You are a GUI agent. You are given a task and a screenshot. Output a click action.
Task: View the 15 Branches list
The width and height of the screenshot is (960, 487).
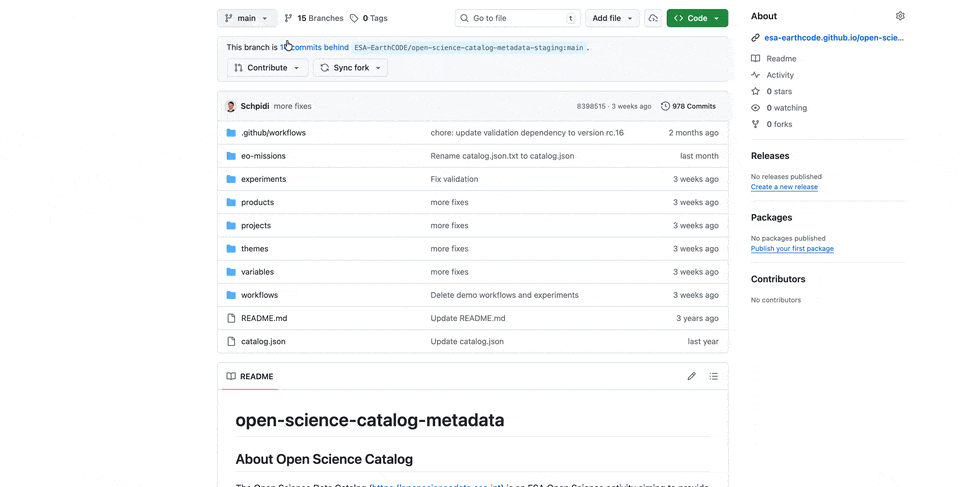[314, 18]
